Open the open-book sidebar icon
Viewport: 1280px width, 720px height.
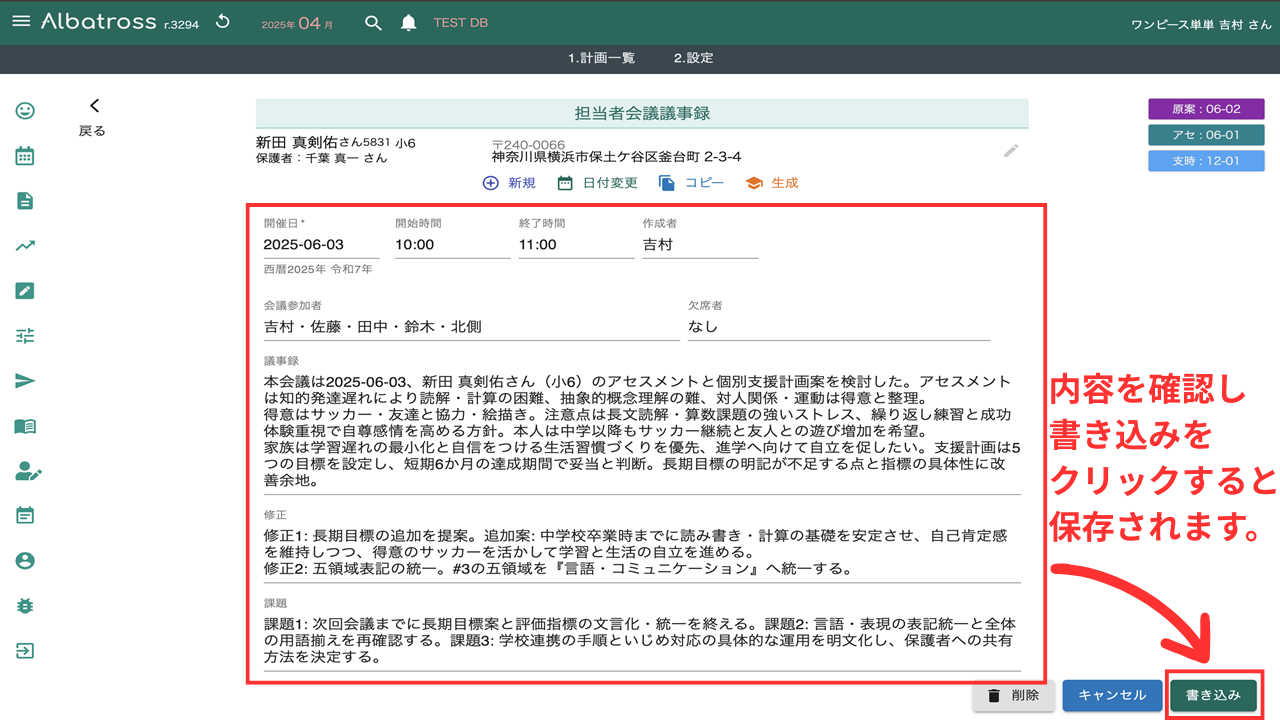click(x=25, y=426)
